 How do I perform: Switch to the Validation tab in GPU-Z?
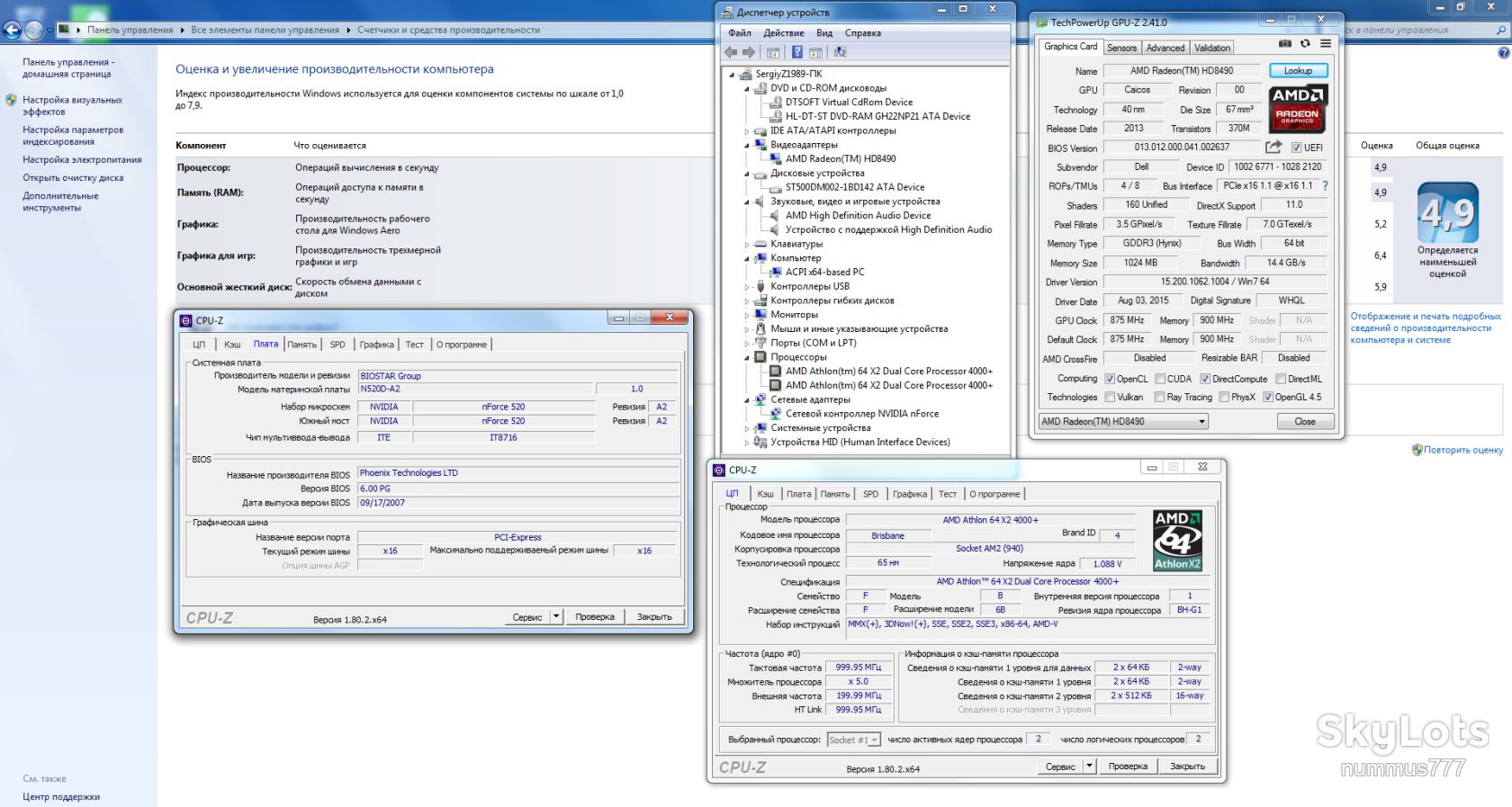click(1212, 48)
